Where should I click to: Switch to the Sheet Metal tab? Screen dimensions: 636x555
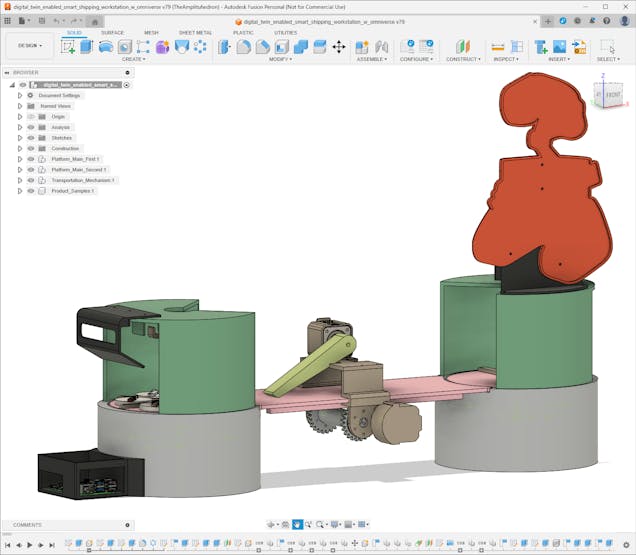click(x=195, y=32)
